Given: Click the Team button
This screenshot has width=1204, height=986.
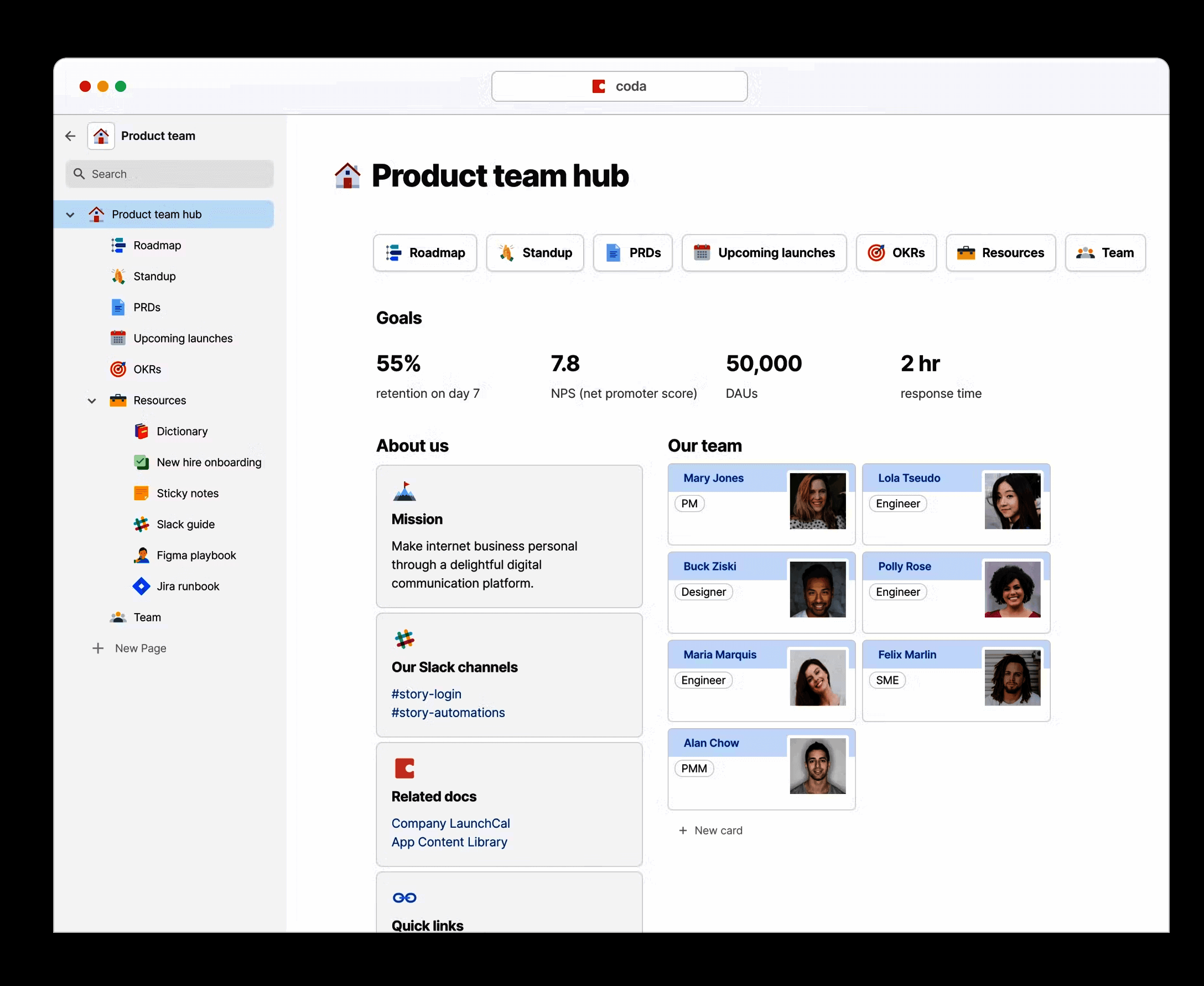Looking at the screenshot, I should pyautogui.click(x=1105, y=253).
